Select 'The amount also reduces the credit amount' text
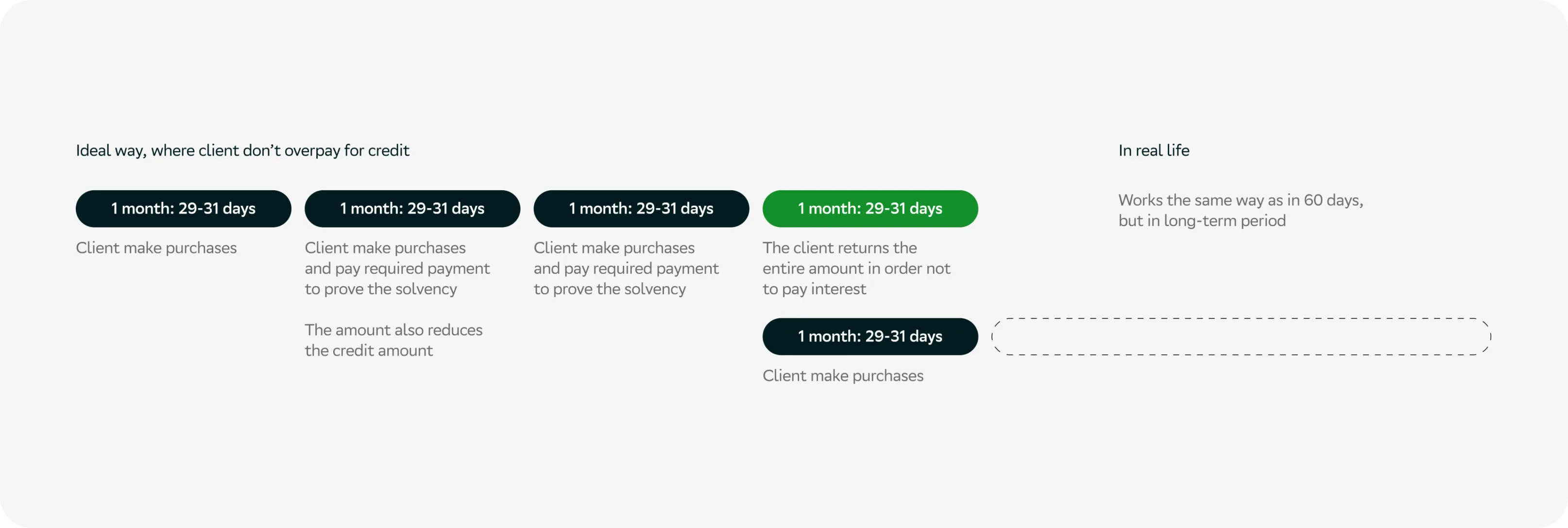The height and width of the screenshot is (528, 1568). tap(393, 340)
